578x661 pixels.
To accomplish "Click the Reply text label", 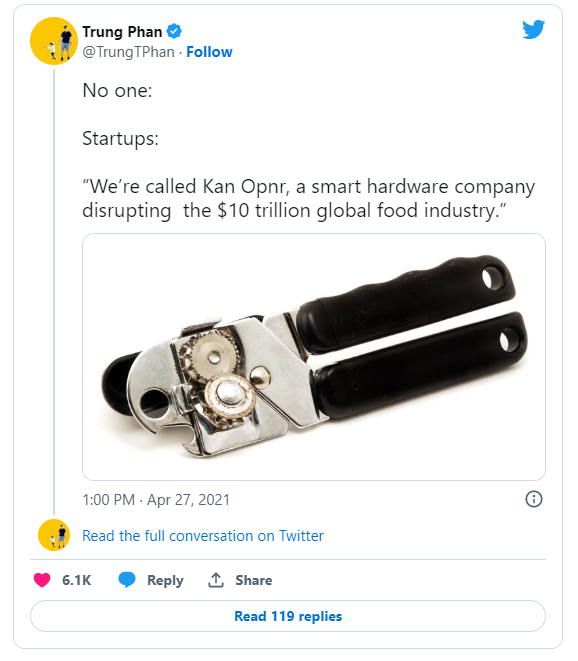I will (165, 580).
